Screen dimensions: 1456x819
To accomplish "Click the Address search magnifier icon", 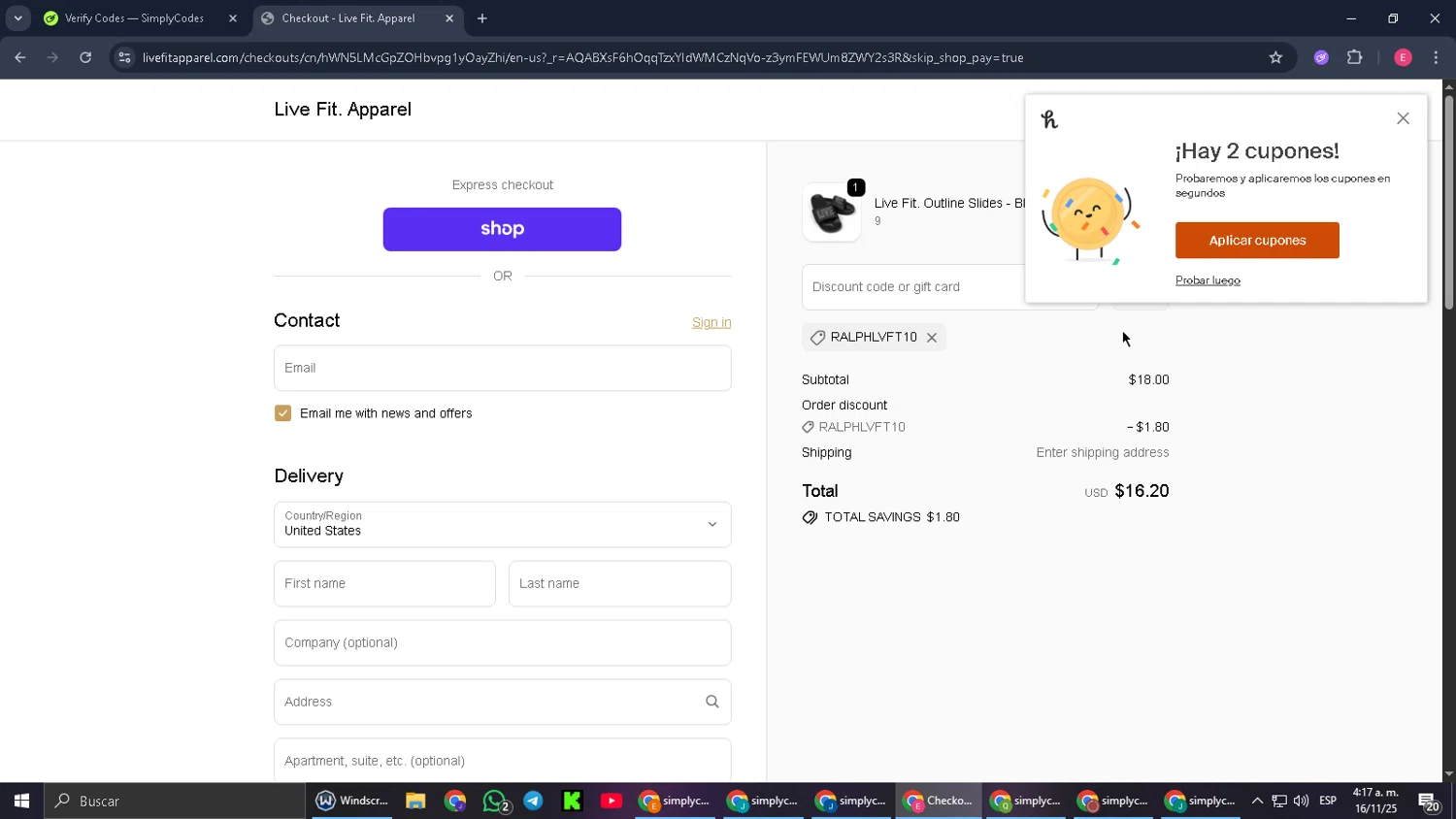I will coord(711,702).
